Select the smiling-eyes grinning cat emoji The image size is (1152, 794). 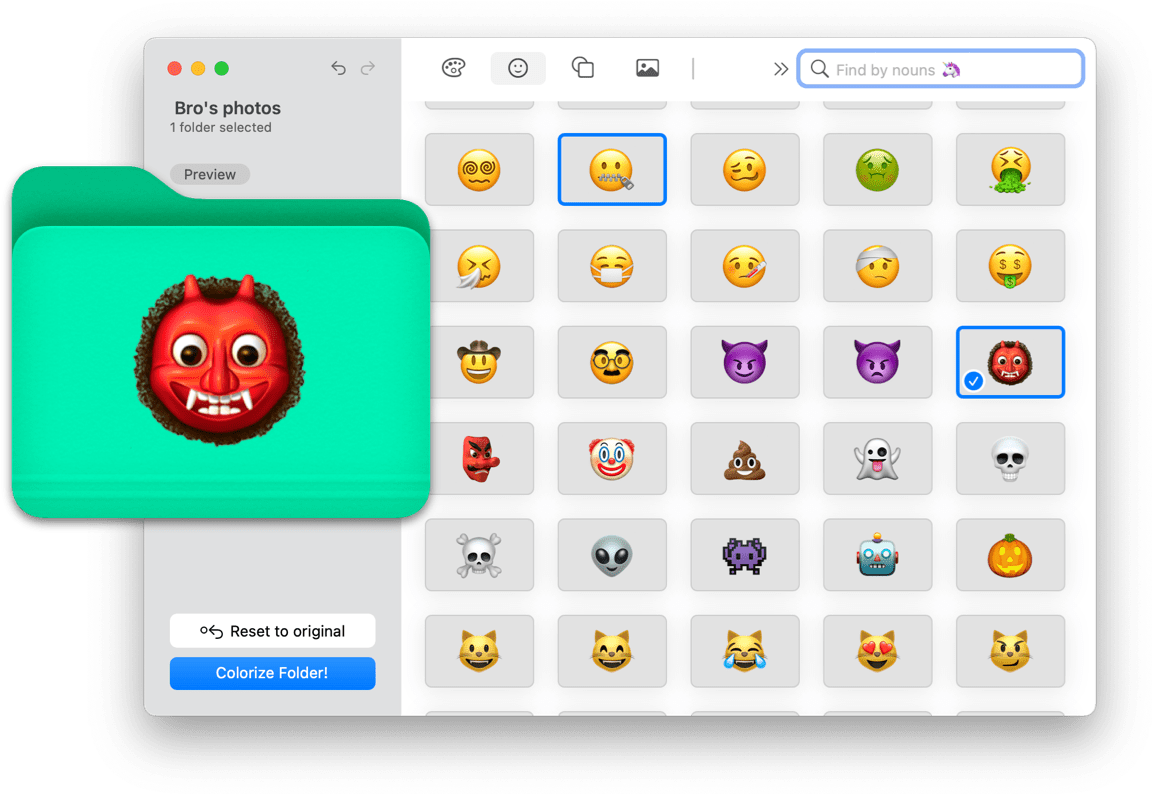tap(612, 651)
